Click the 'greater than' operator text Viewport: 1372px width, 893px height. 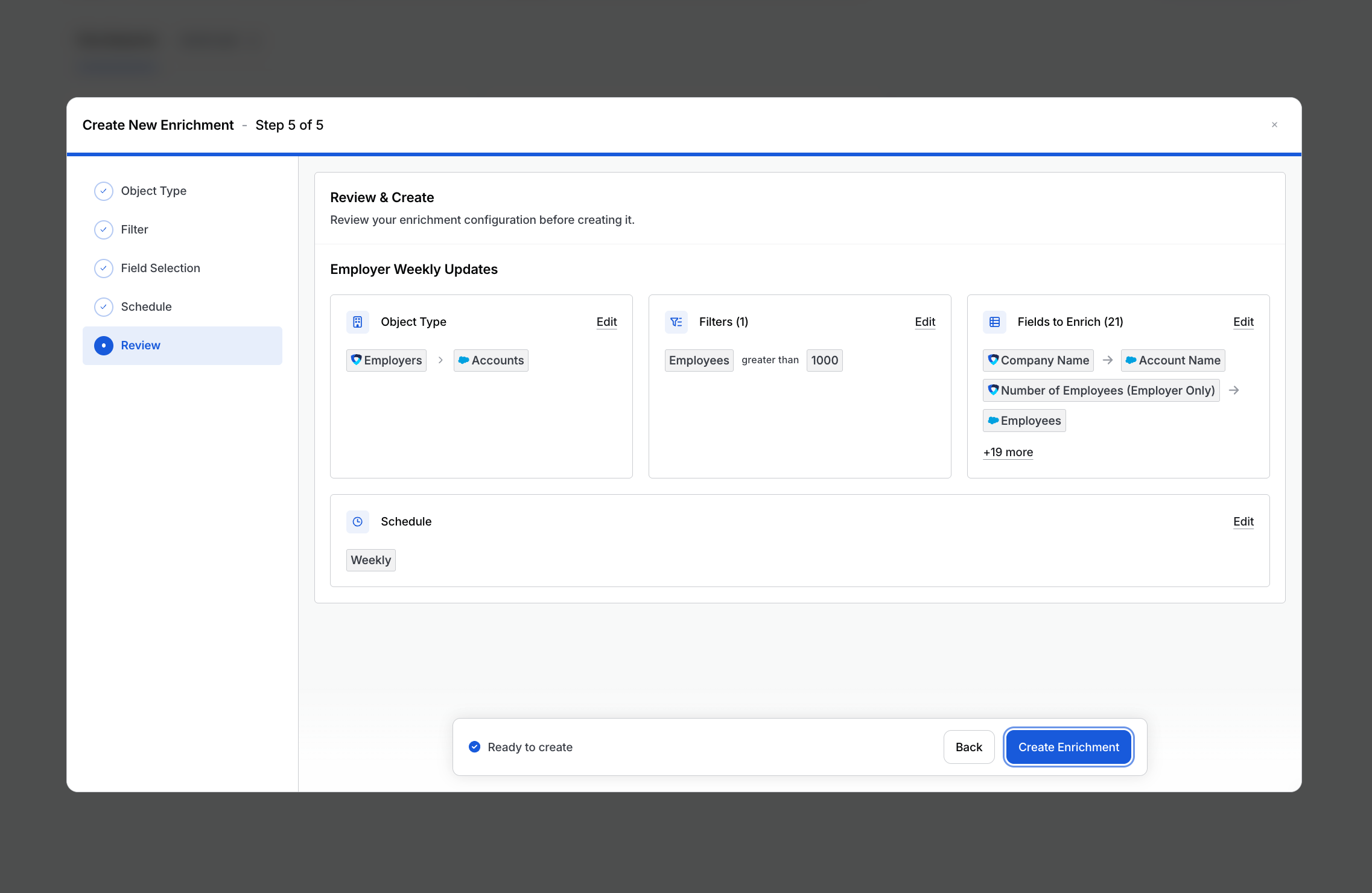(x=770, y=360)
